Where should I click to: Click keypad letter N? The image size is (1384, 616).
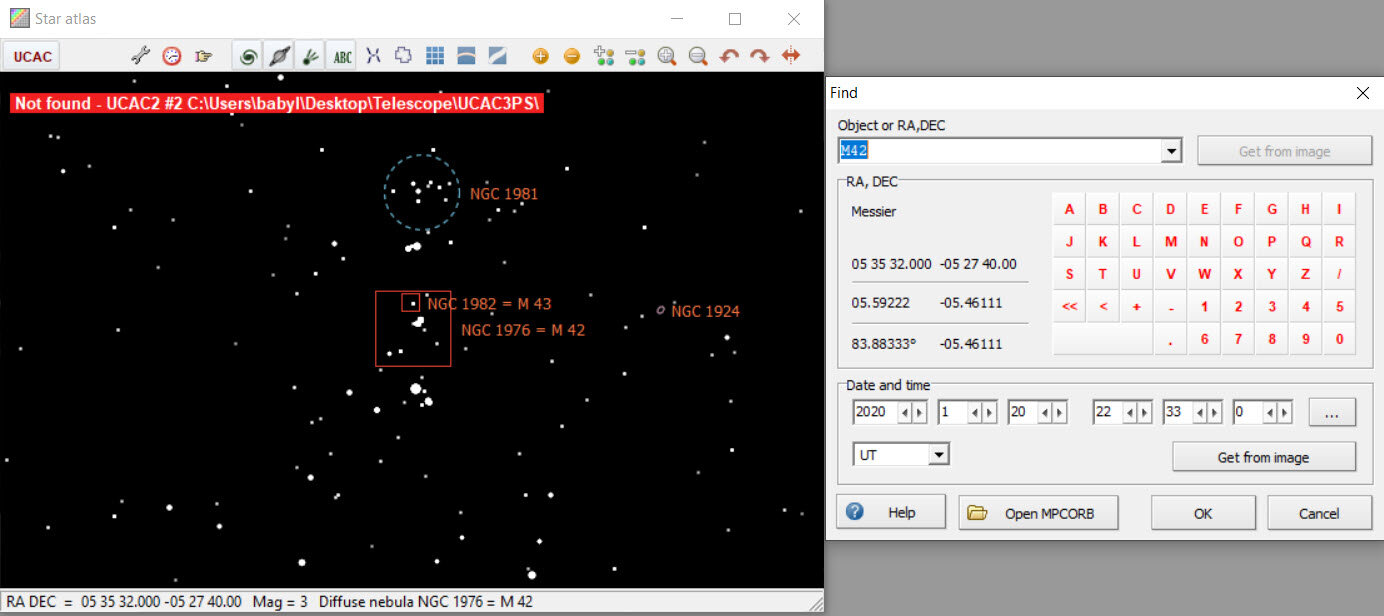coord(1204,242)
